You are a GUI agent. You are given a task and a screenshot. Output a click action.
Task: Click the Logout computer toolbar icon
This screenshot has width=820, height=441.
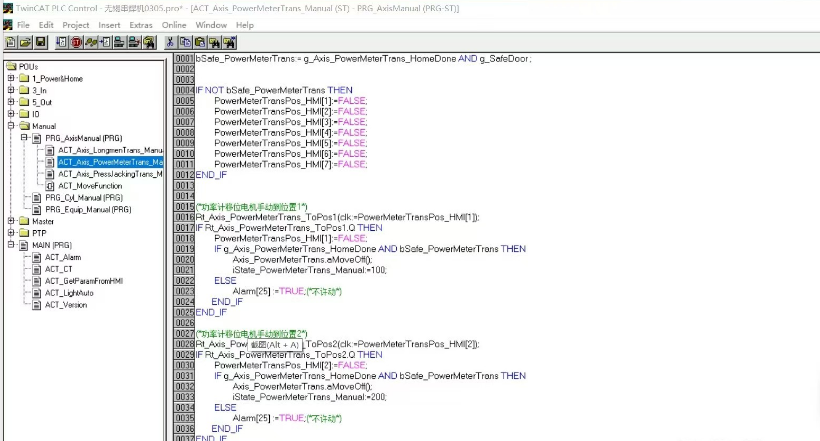[134, 42]
